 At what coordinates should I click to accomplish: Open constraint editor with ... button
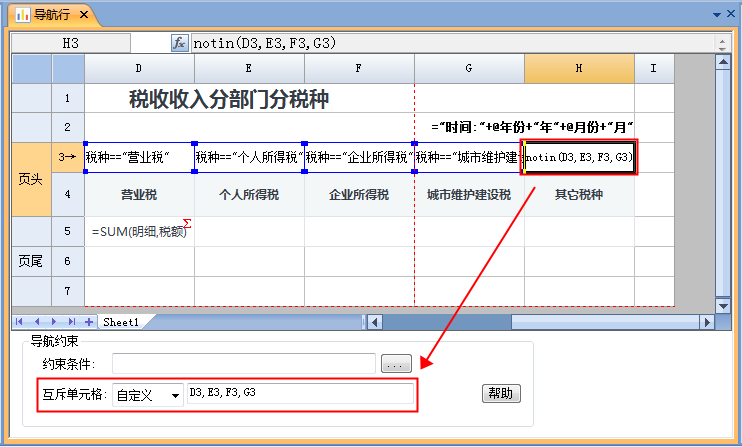396,364
